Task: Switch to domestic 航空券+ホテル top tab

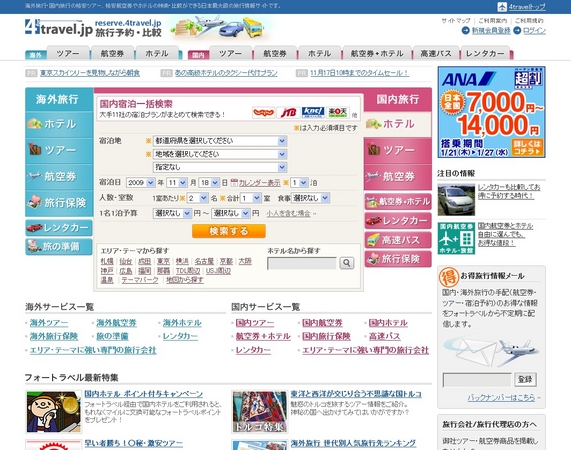Action: (377, 54)
